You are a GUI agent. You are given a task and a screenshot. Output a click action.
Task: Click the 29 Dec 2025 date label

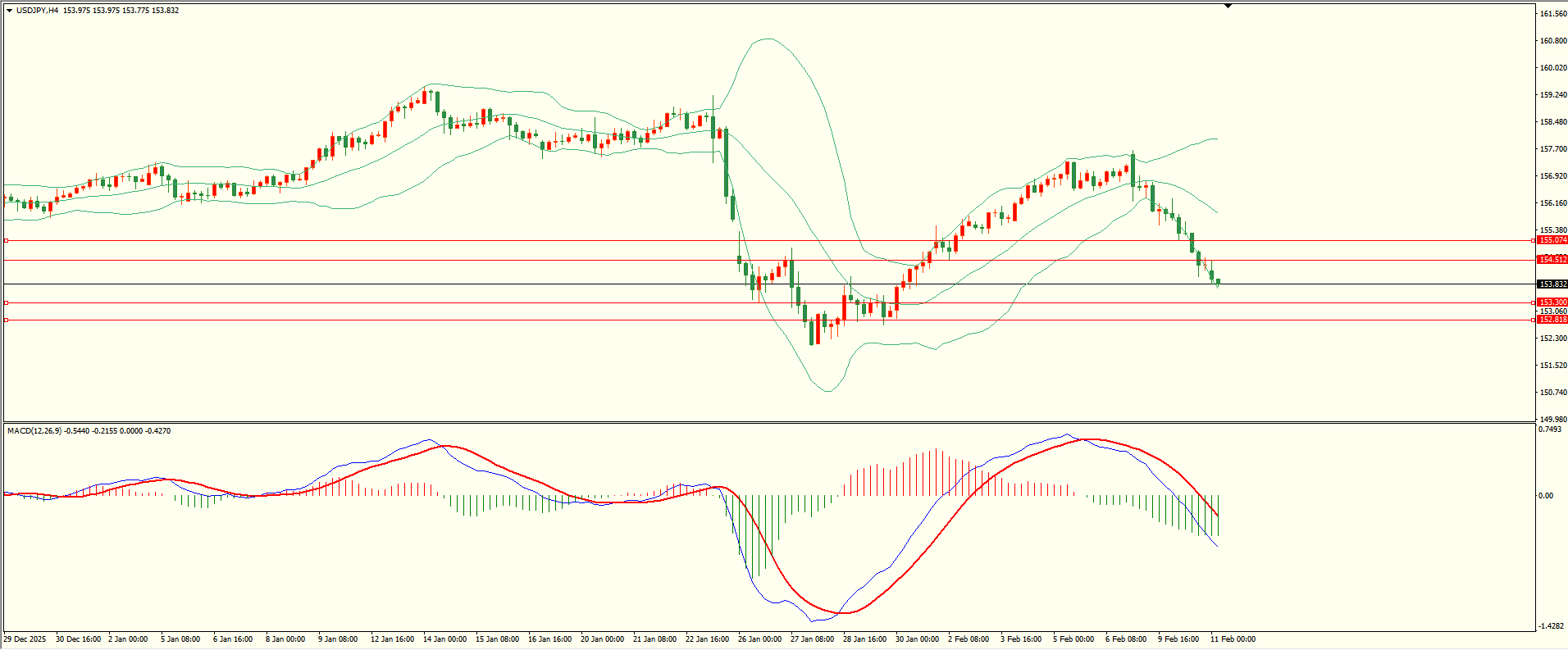coord(25,639)
